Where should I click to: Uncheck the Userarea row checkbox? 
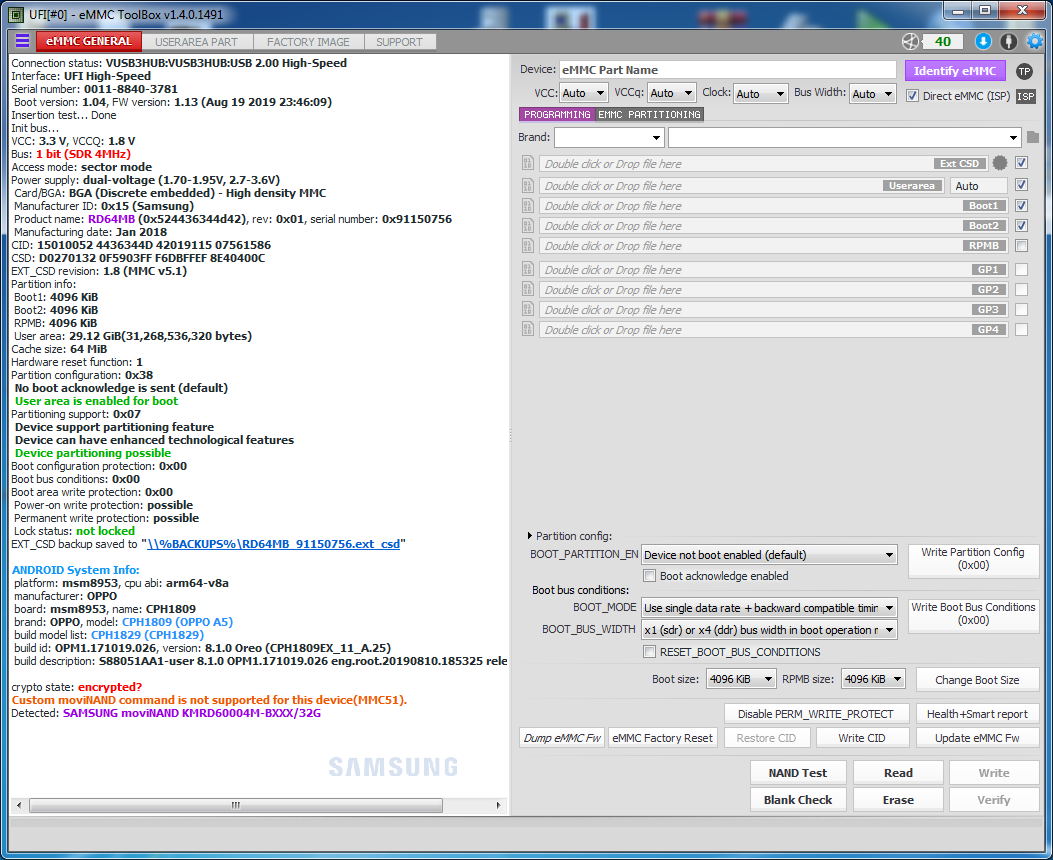click(x=1021, y=185)
